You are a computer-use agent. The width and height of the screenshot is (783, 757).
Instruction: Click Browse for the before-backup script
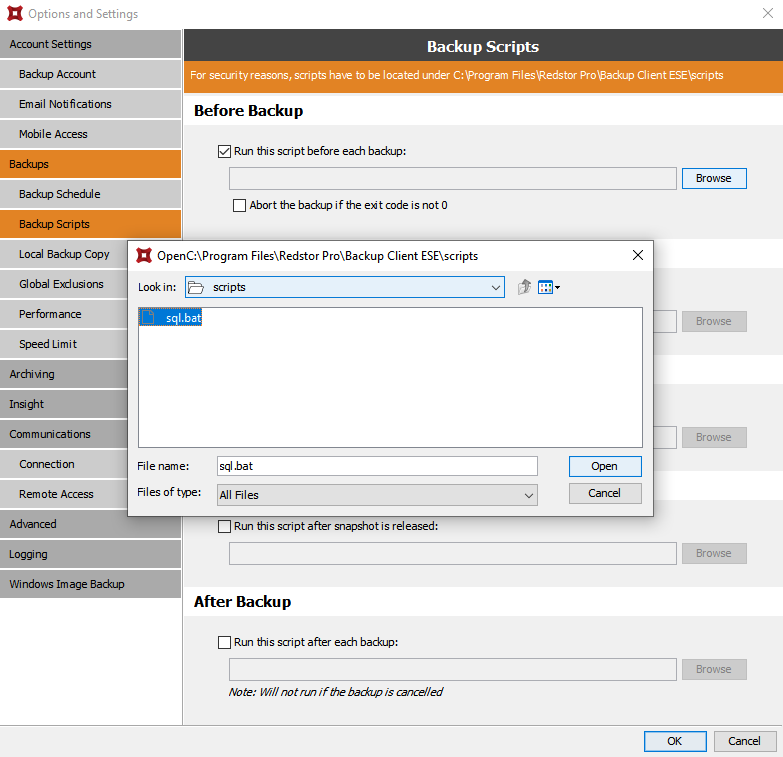[714, 178]
